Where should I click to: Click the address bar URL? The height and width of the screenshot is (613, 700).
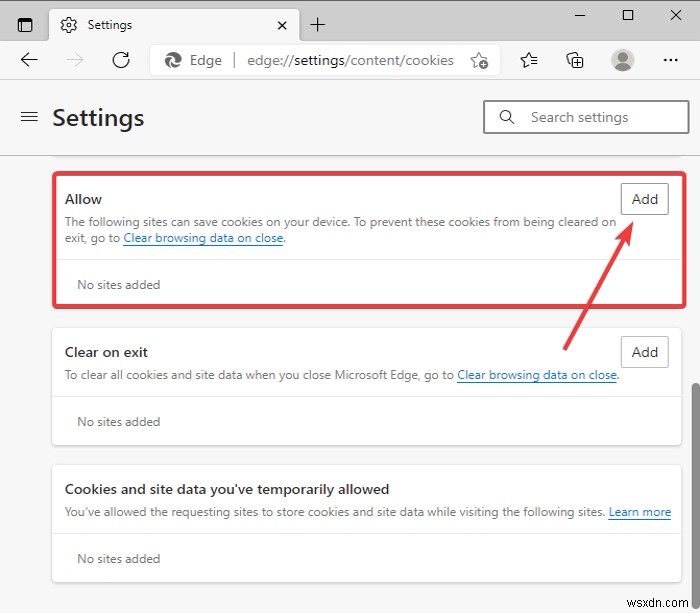(x=350, y=60)
